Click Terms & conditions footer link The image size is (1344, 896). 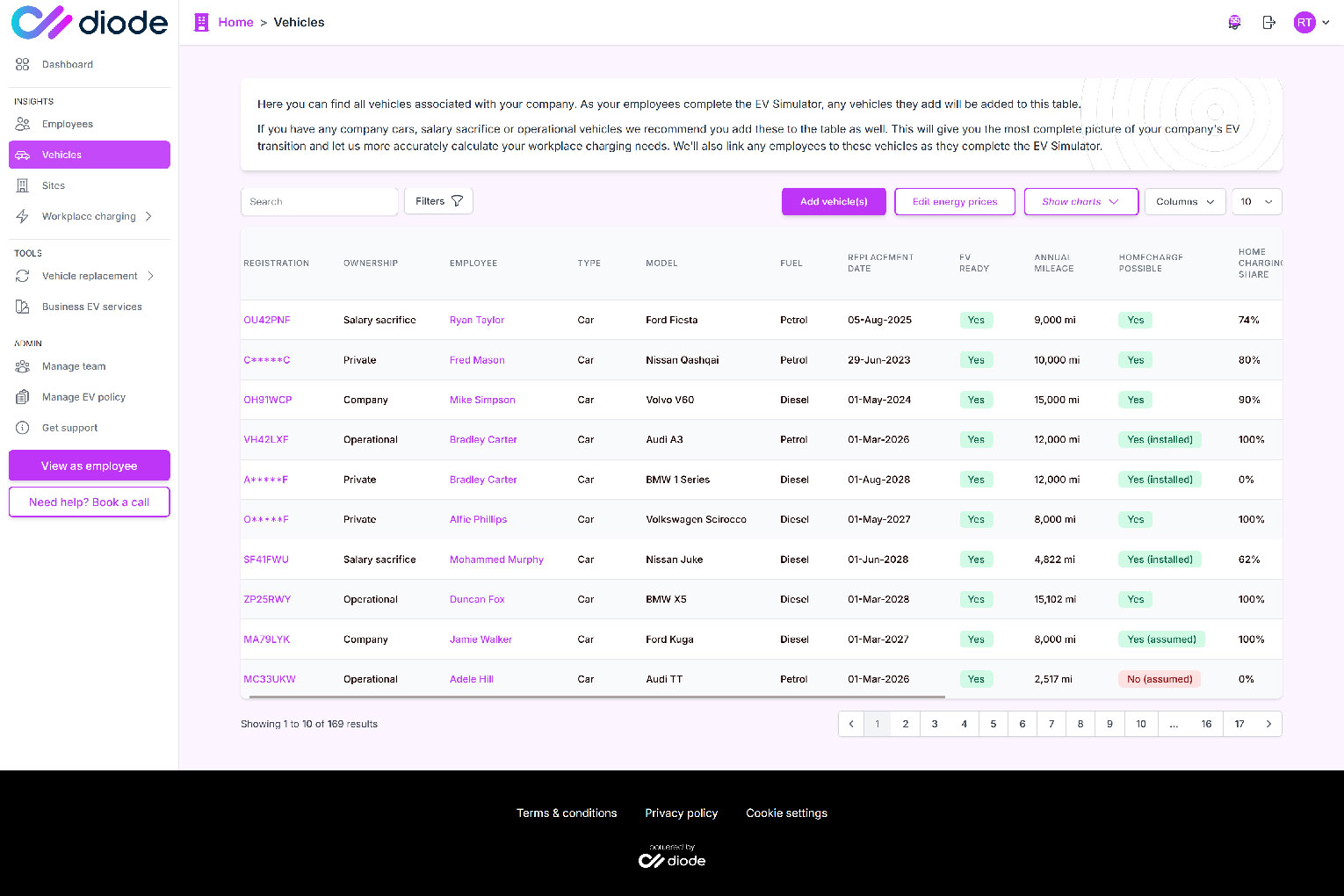coord(567,813)
